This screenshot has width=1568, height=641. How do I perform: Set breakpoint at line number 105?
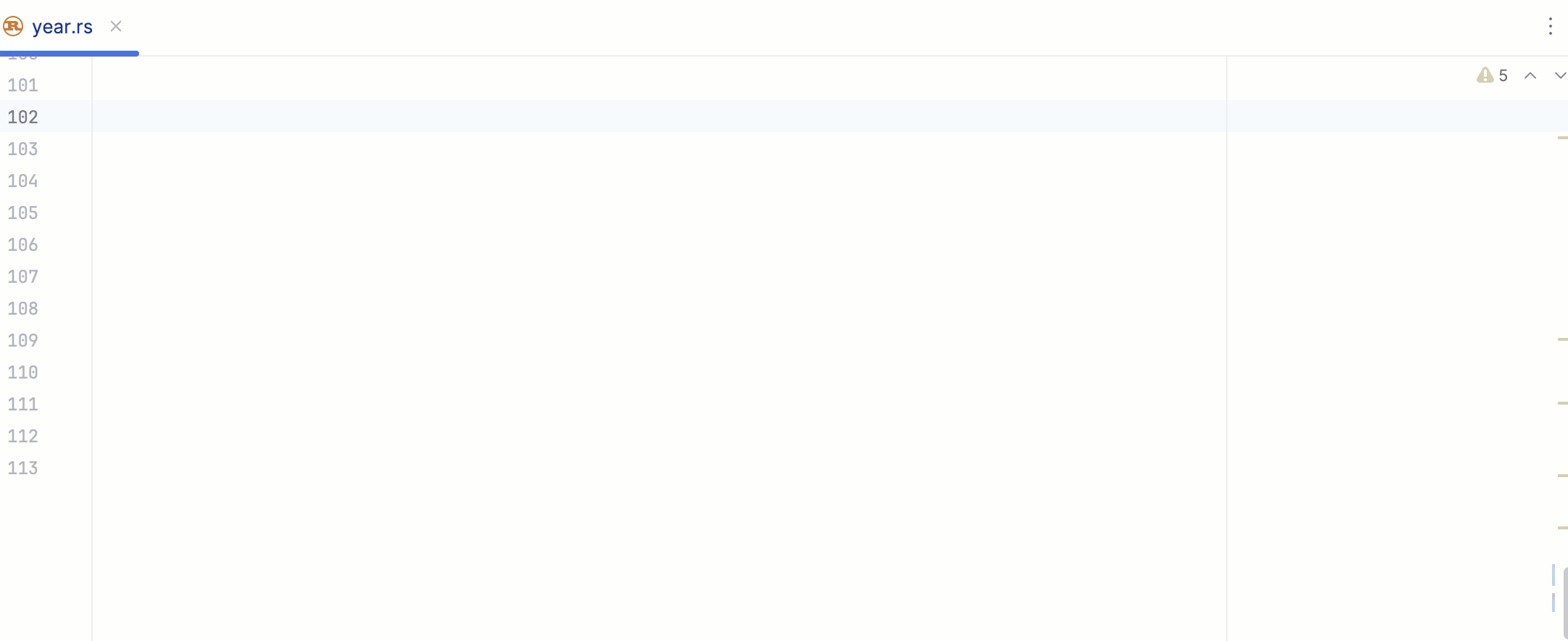(22, 213)
